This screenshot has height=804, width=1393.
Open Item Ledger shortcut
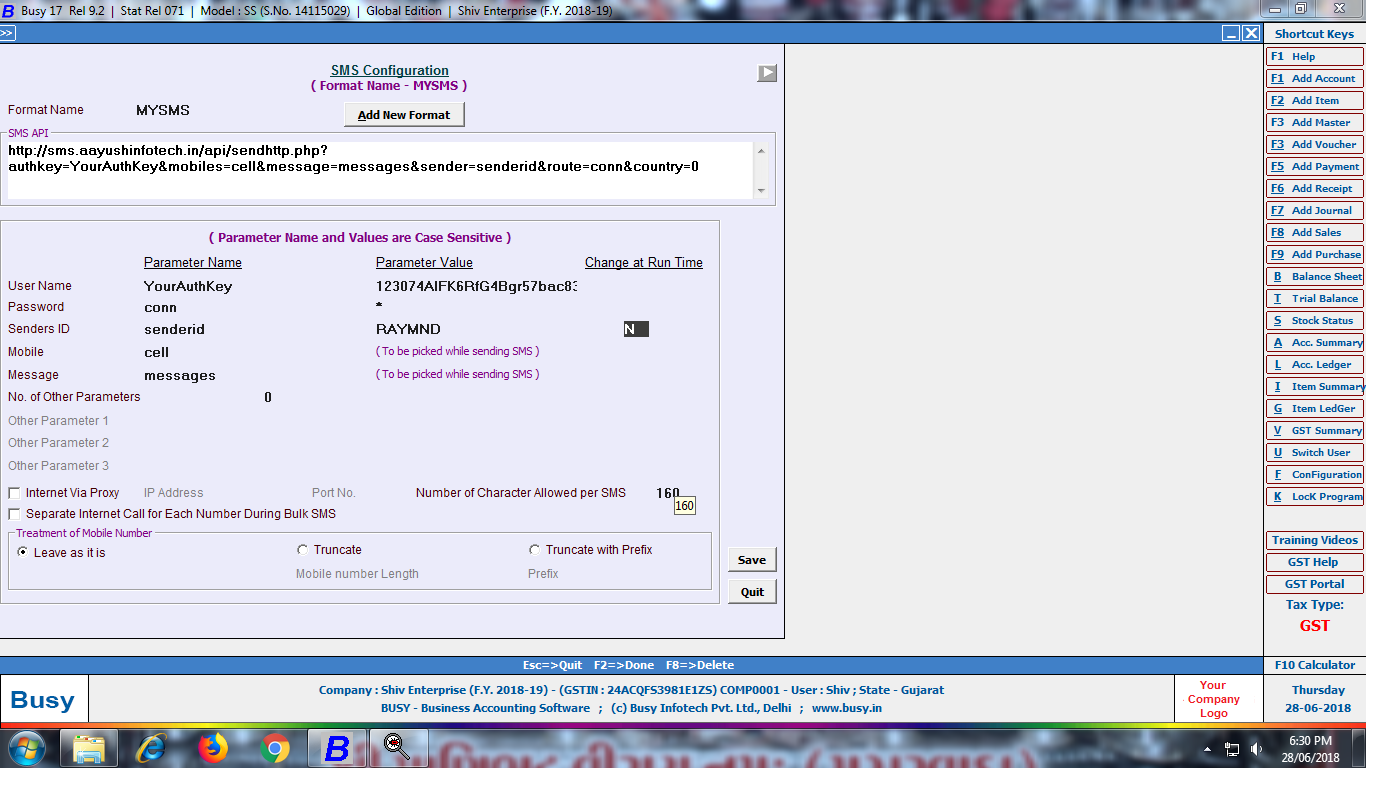click(x=1314, y=409)
